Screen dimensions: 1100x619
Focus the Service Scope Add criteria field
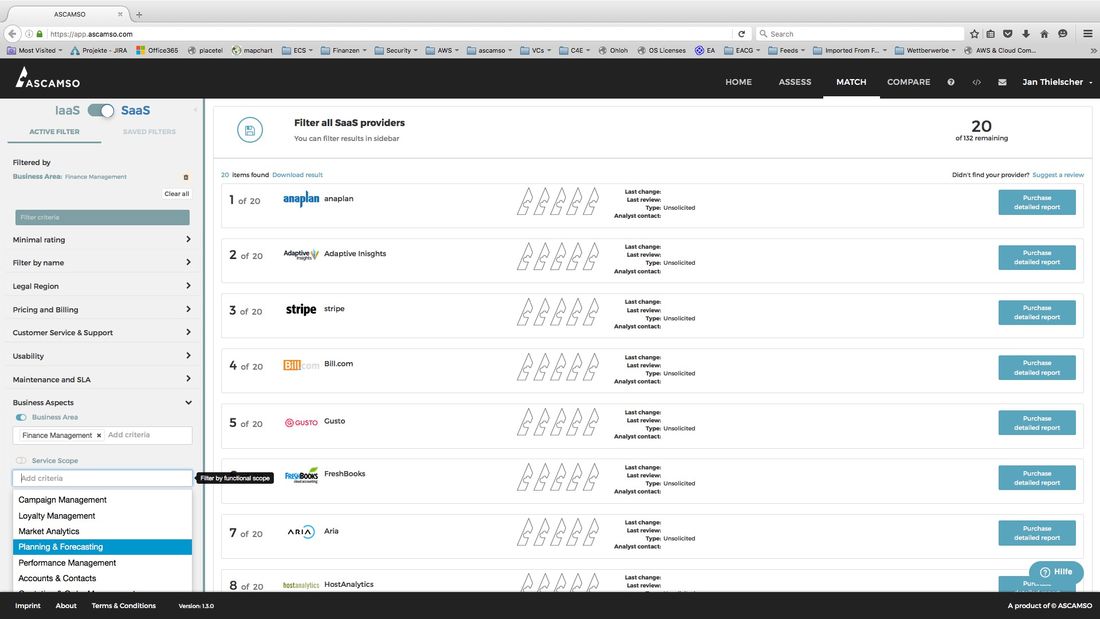click(102, 479)
